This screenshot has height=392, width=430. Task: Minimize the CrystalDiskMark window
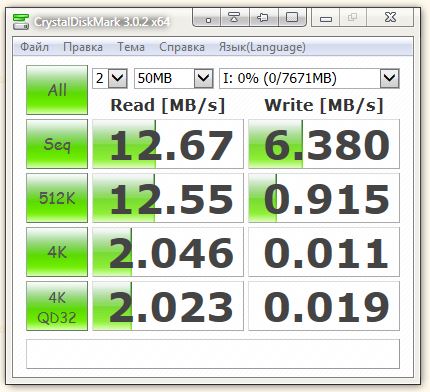[x=325, y=18]
